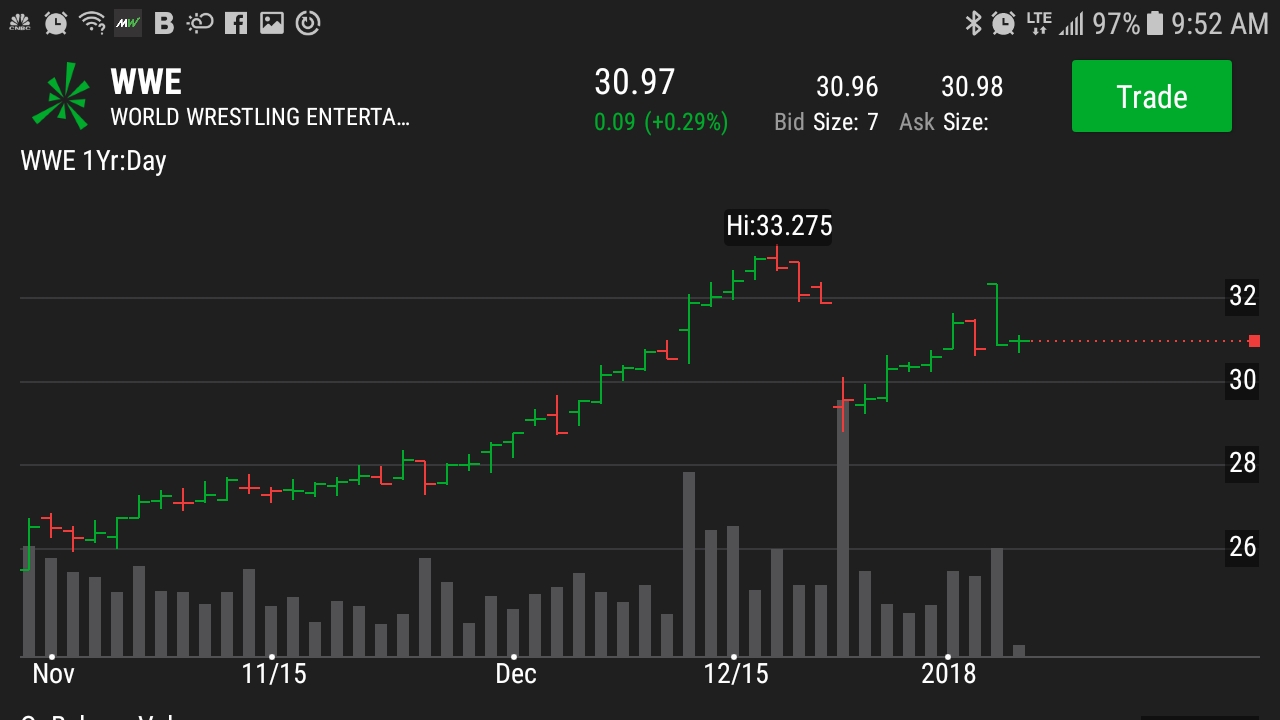This screenshot has width=1280, height=720.
Task: Select the red current-price marker on axis
Action: pos(1254,341)
